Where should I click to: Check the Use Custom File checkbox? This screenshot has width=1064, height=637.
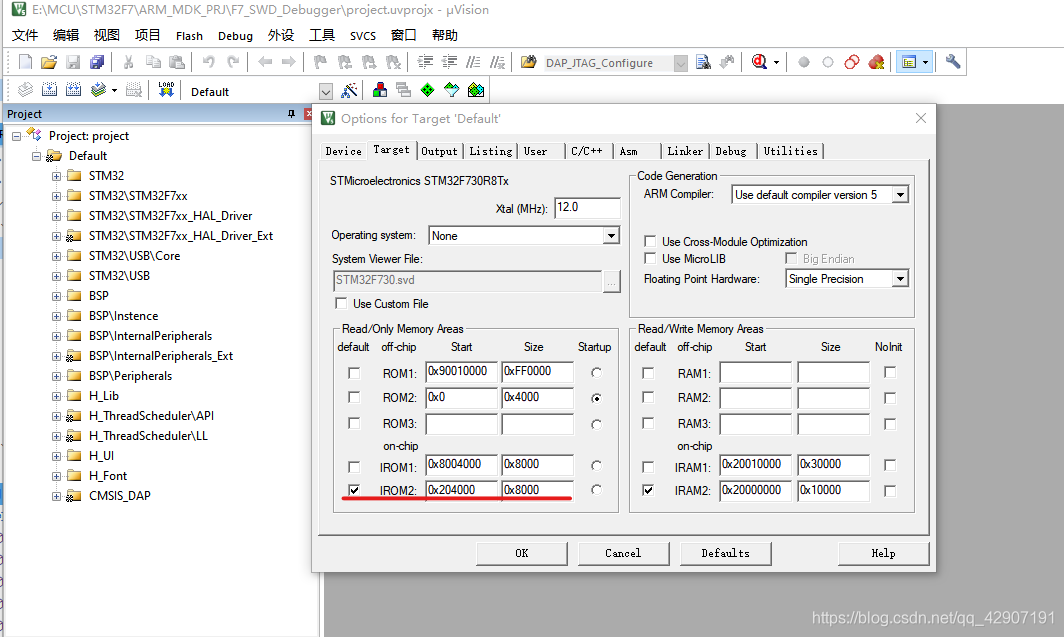point(341,303)
